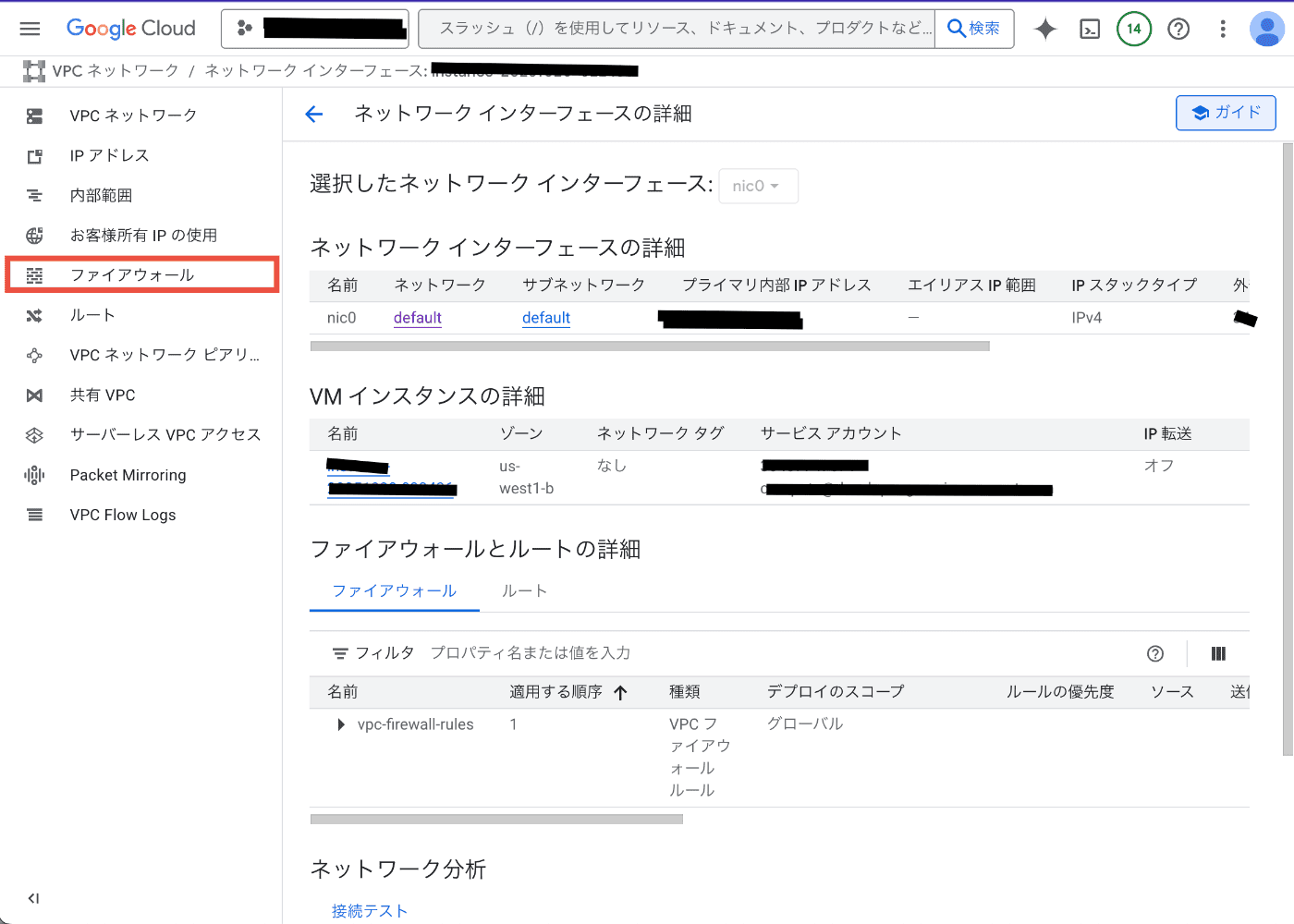
Task: Open the notifications badge showing 14
Action: [x=1134, y=29]
